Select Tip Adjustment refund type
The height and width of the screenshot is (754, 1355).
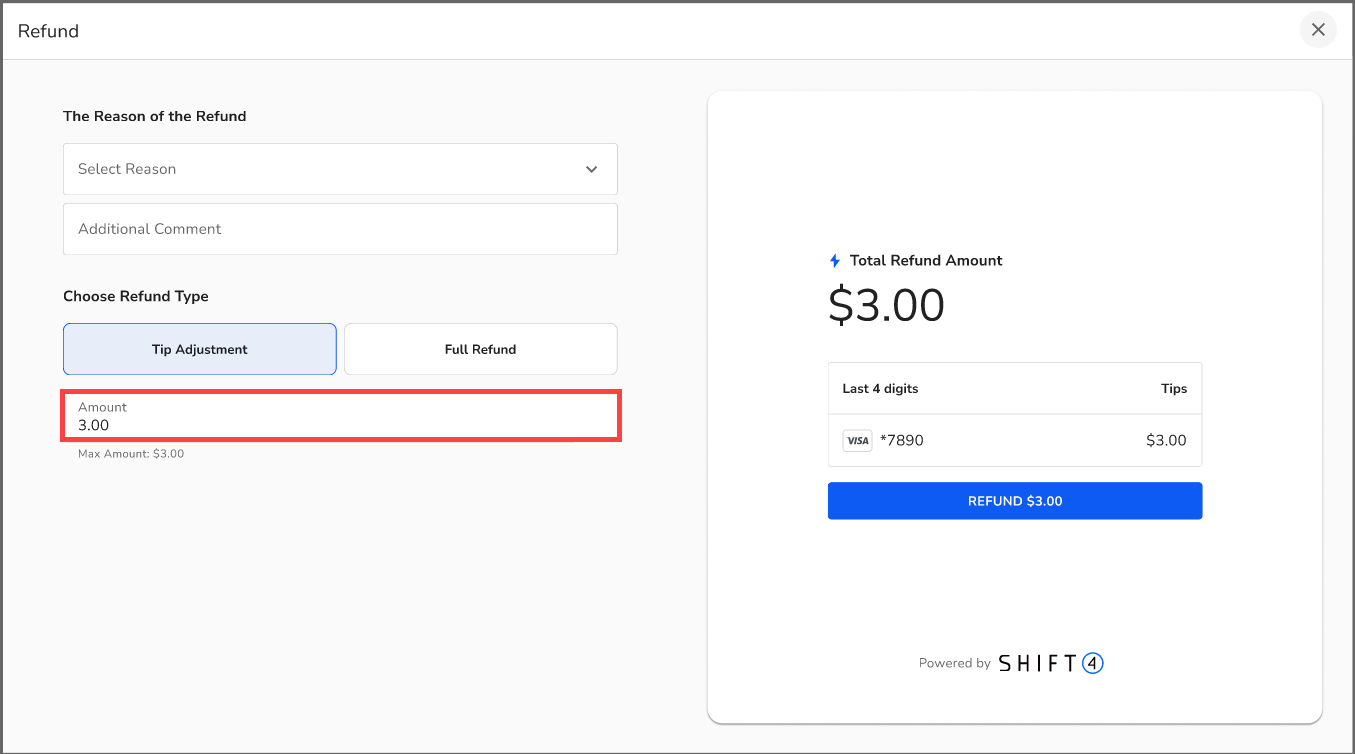point(200,349)
